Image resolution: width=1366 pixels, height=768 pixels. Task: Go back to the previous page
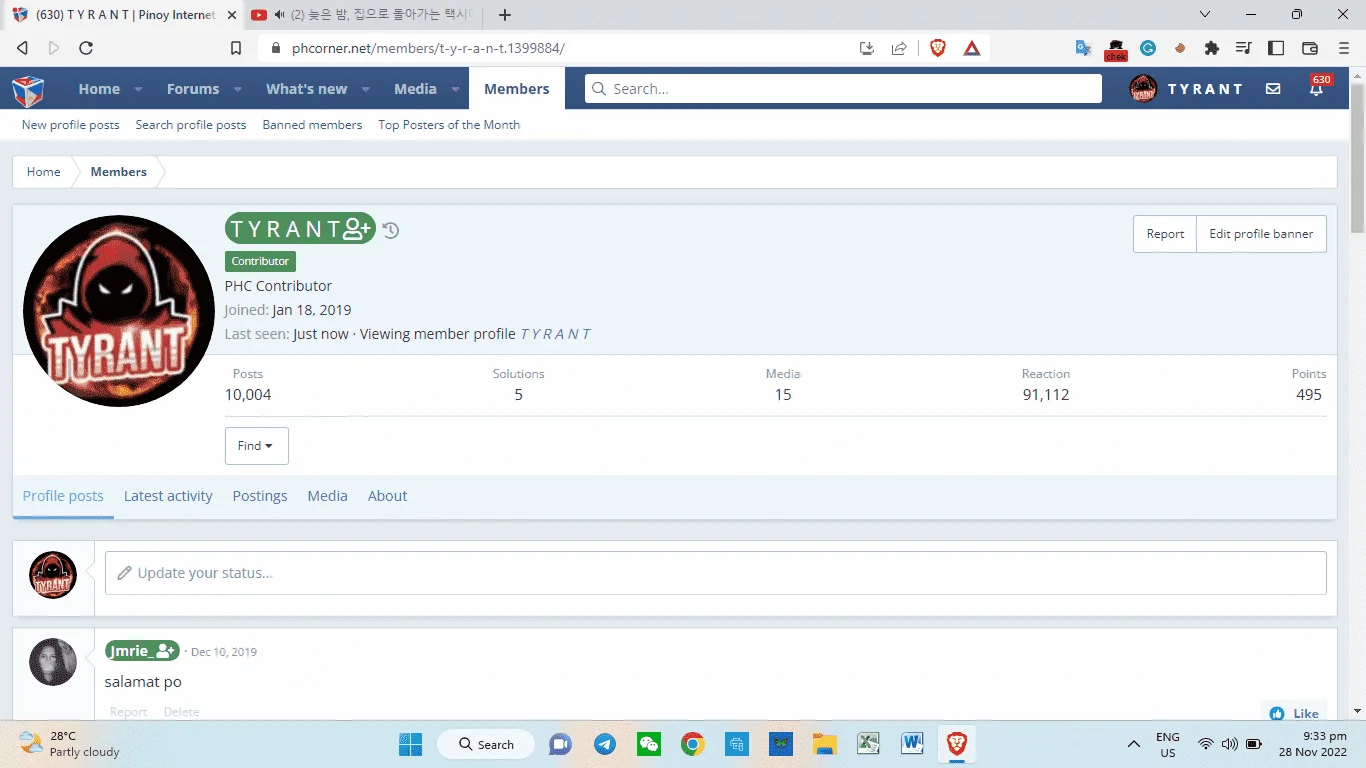pyautogui.click(x=22, y=48)
